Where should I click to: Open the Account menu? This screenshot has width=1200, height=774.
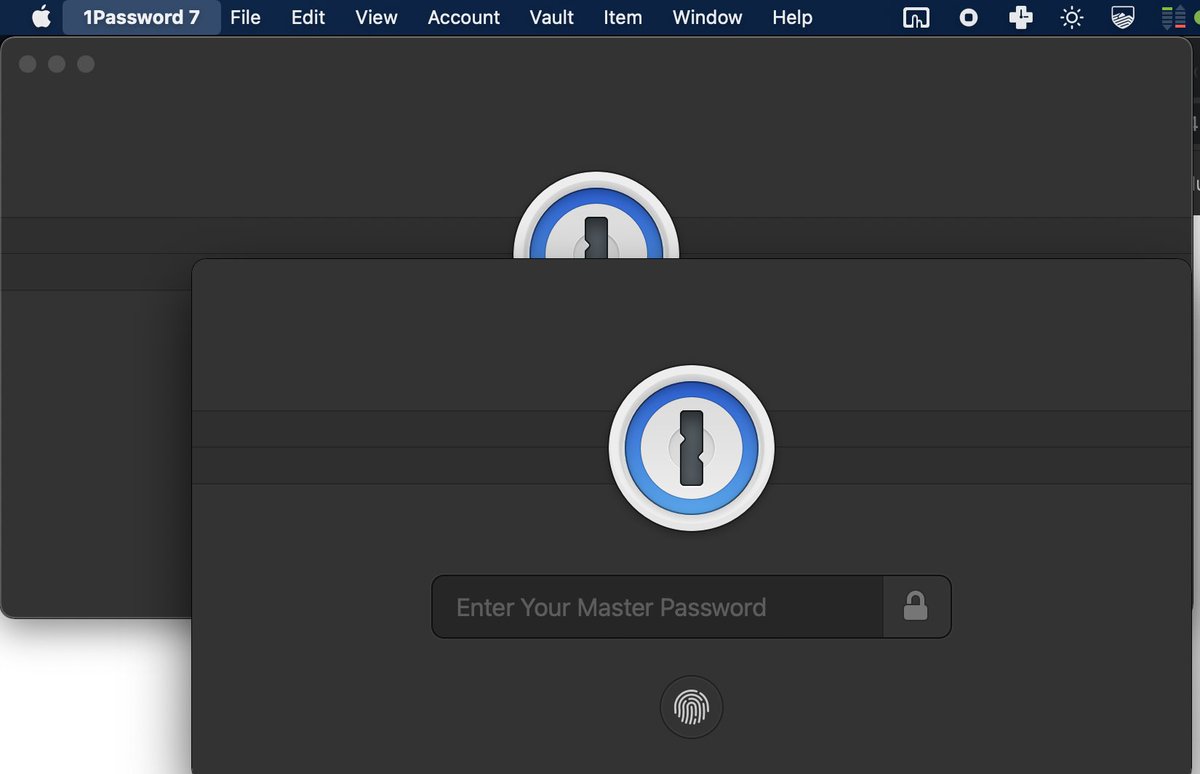(464, 17)
